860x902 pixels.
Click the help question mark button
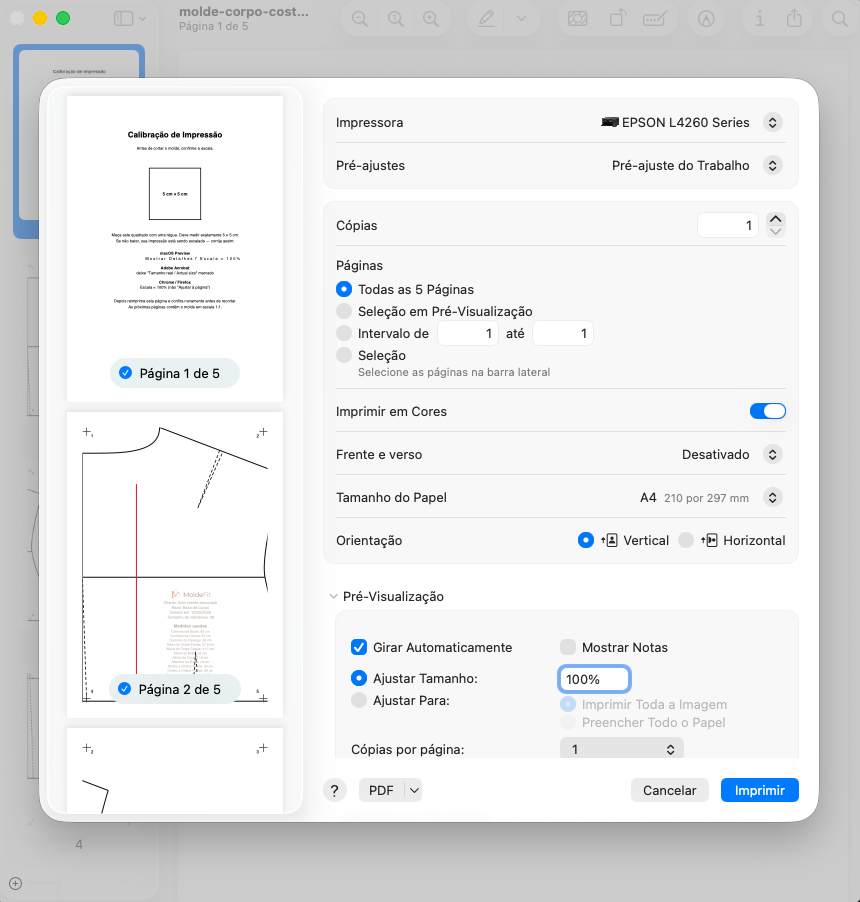tap(335, 790)
